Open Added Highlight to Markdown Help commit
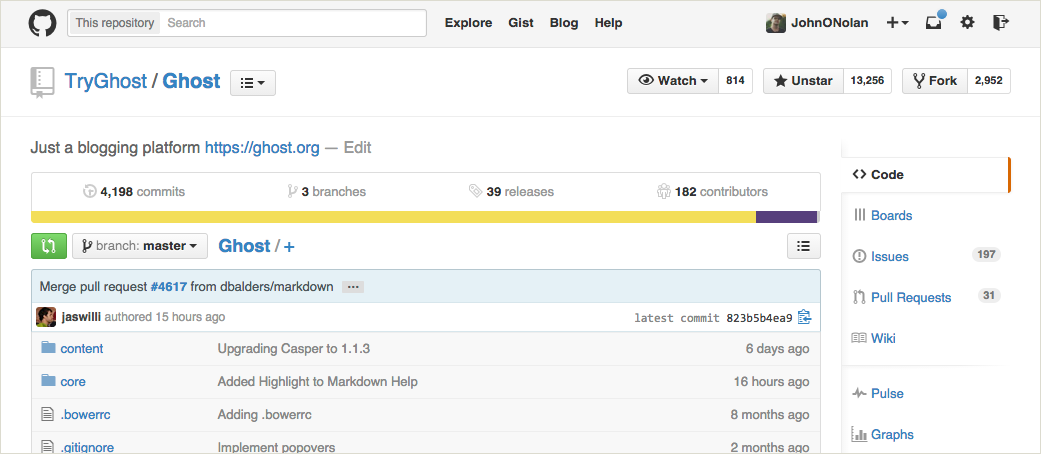The height and width of the screenshot is (454, 1041). click(317, 382)
